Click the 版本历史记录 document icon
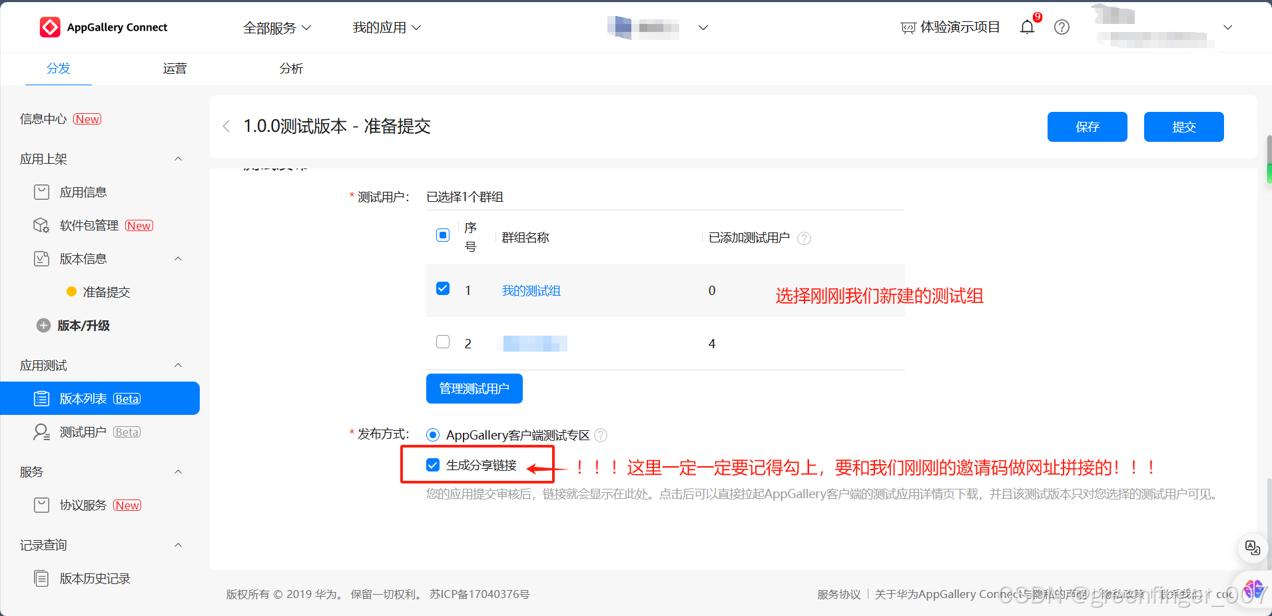Screen dimensions: 1272x616 pyautogui.click(x=41, y=578)
